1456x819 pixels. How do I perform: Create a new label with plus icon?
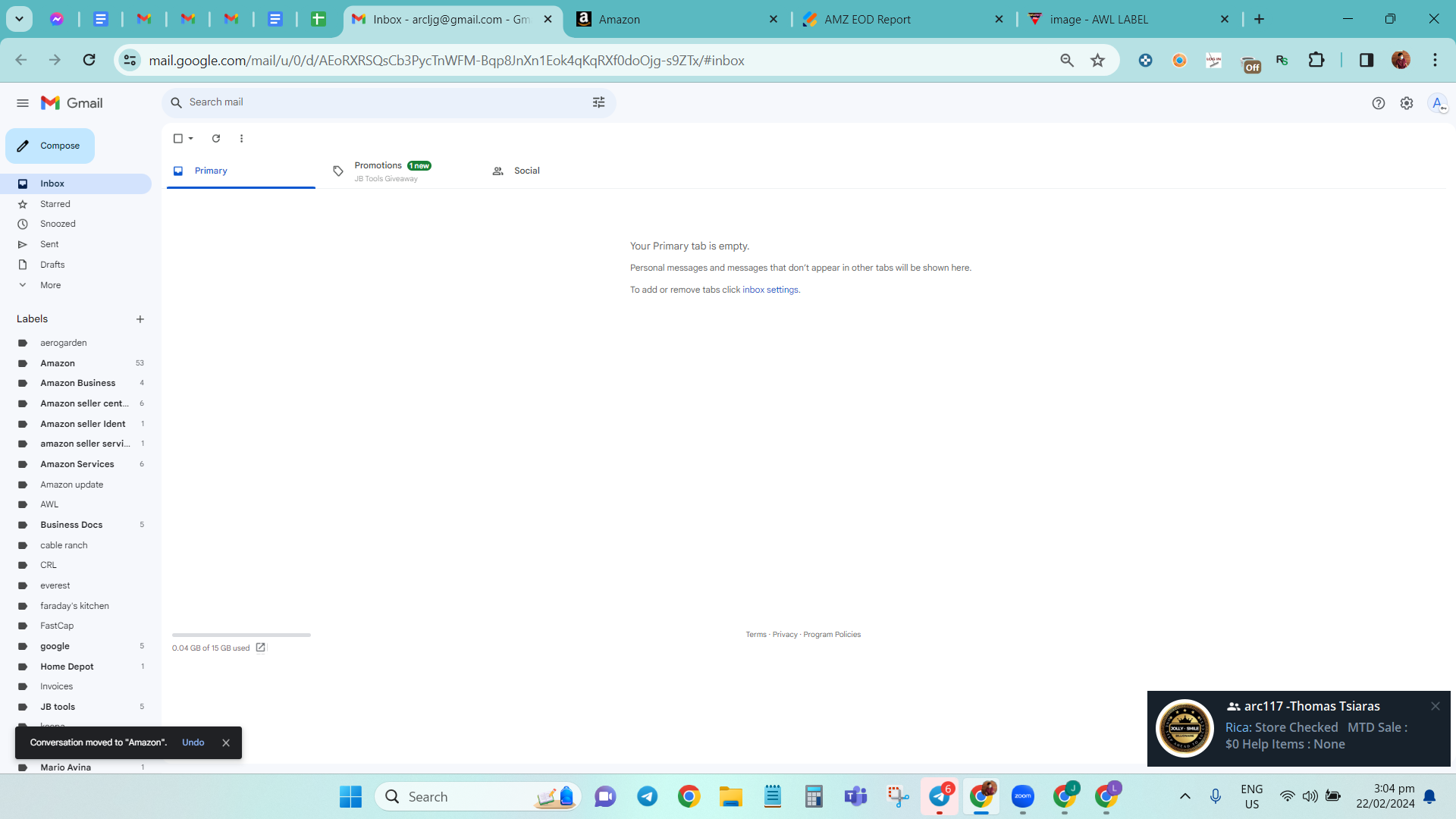click(140, 319)
